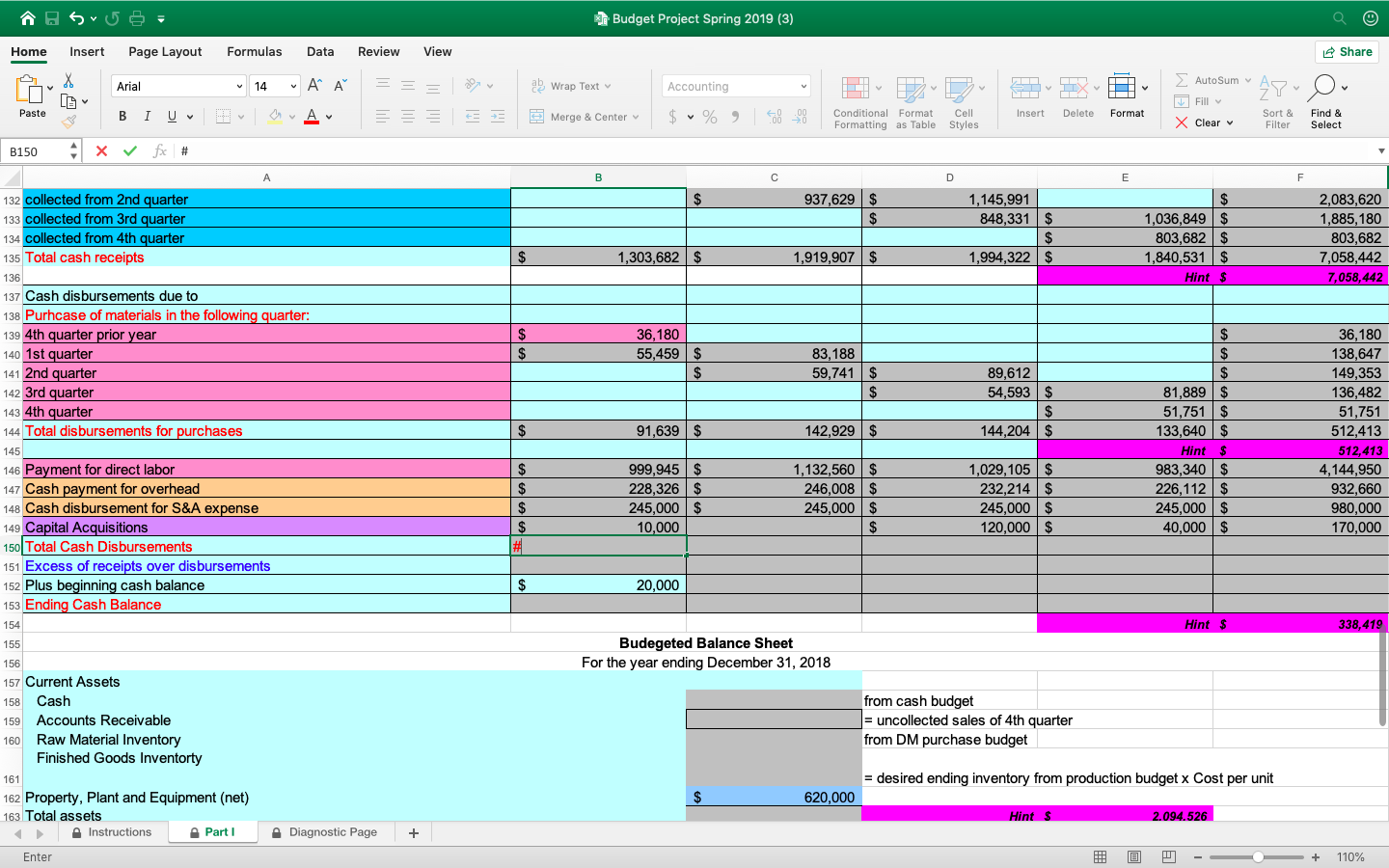Adjust the zoom slider handle
The width and height of the screenshot is (1389, 868).
(1258, 856)
